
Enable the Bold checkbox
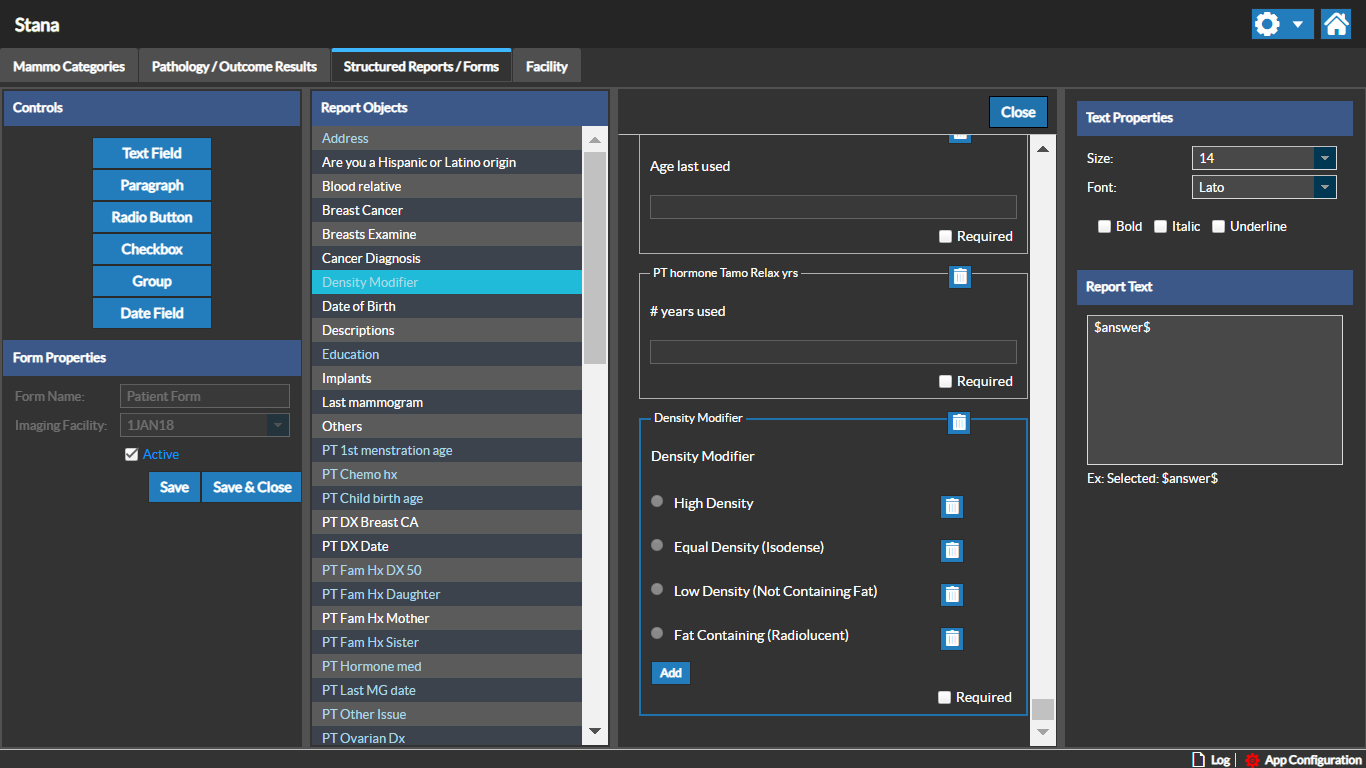[x=1105, y=227]
